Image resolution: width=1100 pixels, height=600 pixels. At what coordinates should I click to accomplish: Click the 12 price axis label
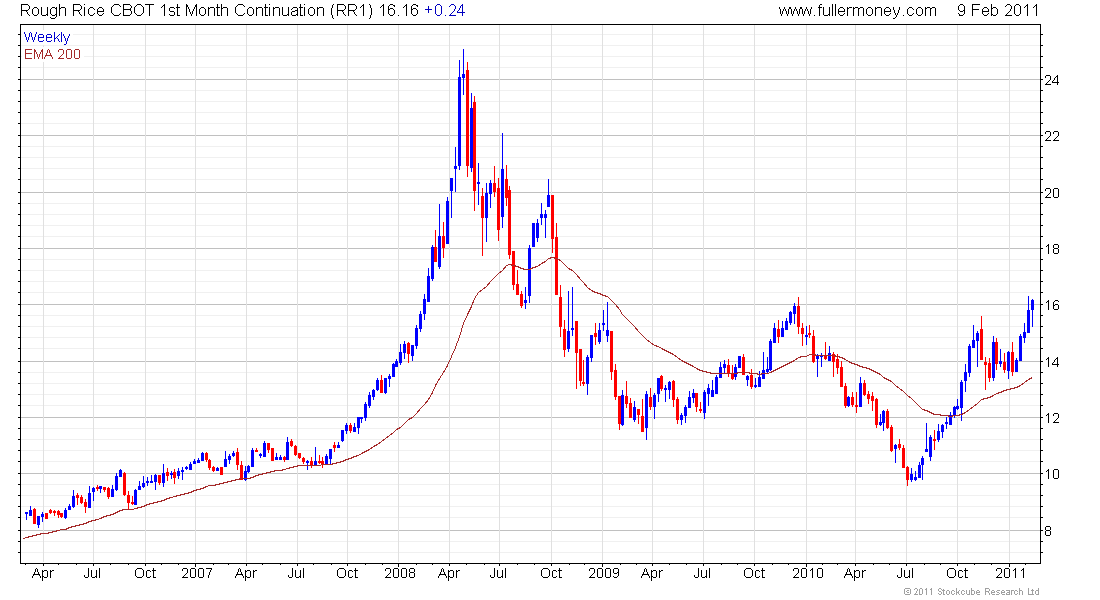pos(1052,418)
